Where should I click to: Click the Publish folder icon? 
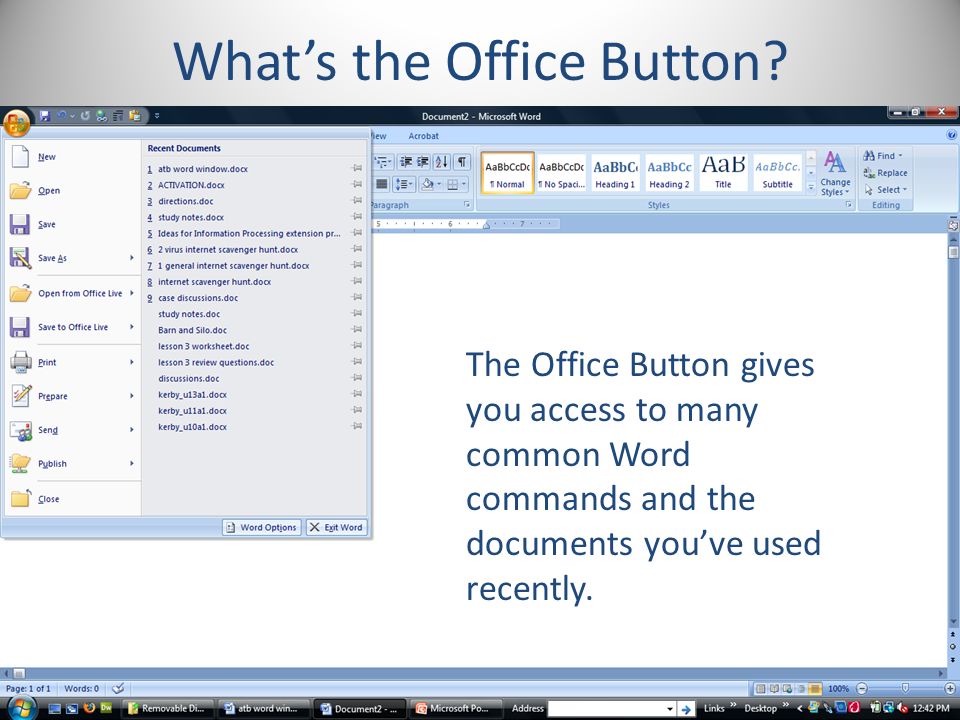[x=20, y=463]
